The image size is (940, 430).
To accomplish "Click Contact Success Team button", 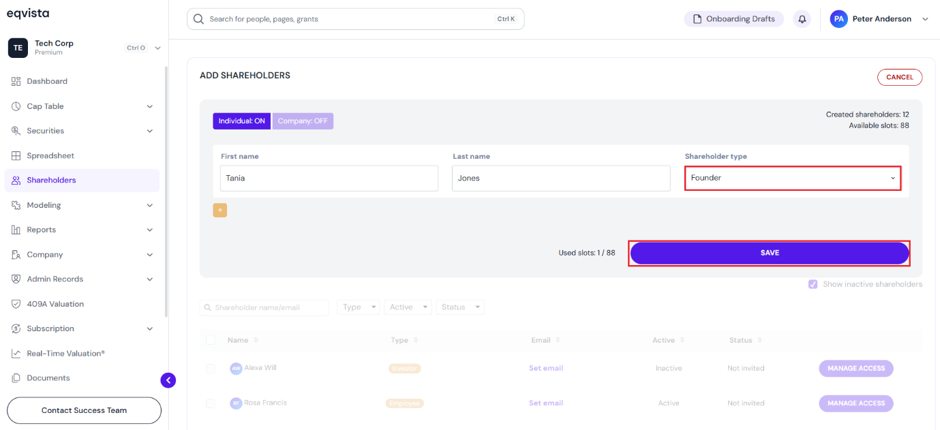I will (x=84, y=411).
